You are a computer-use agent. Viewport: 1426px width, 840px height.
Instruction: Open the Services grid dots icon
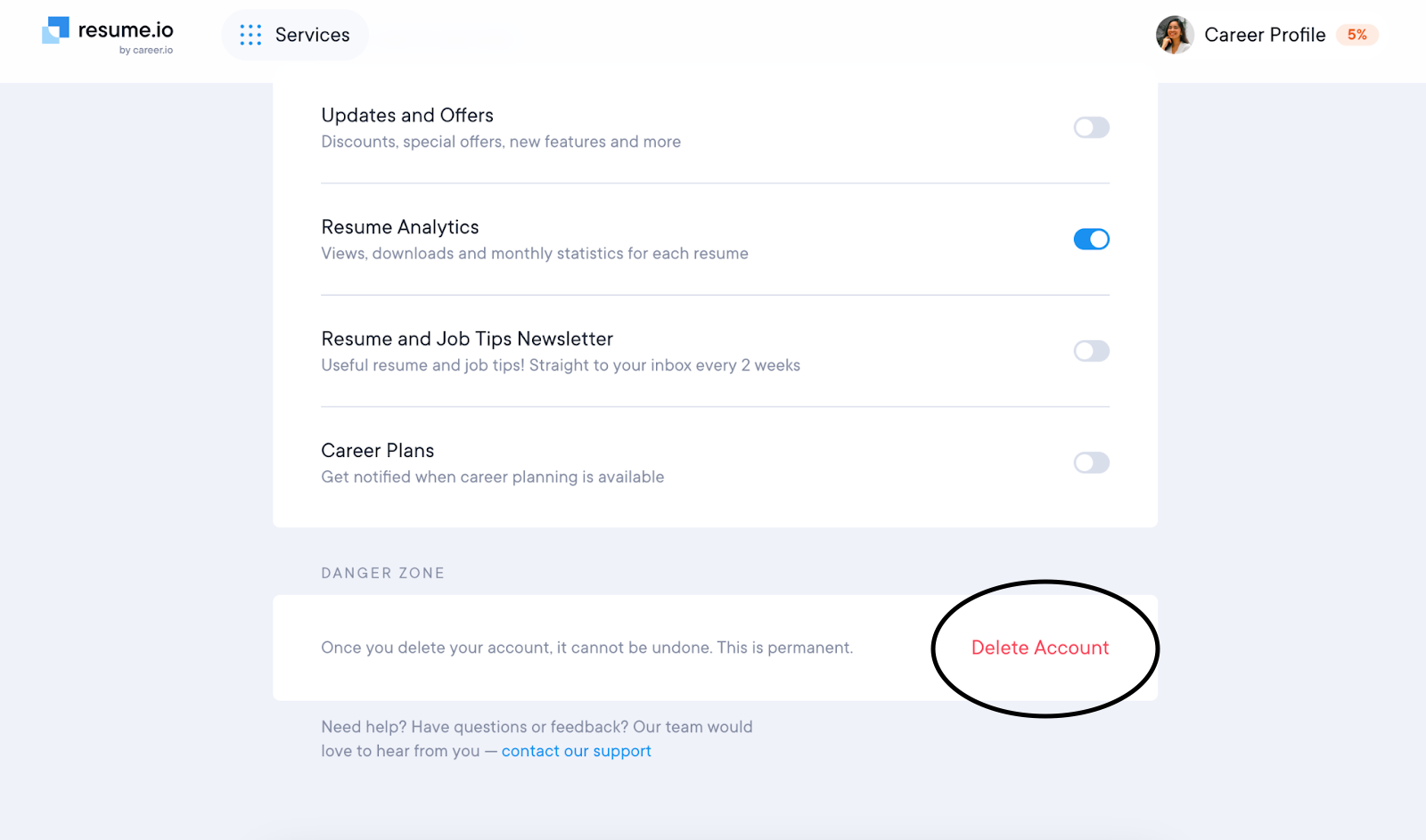pyautogui.click(x=250, y=35)
